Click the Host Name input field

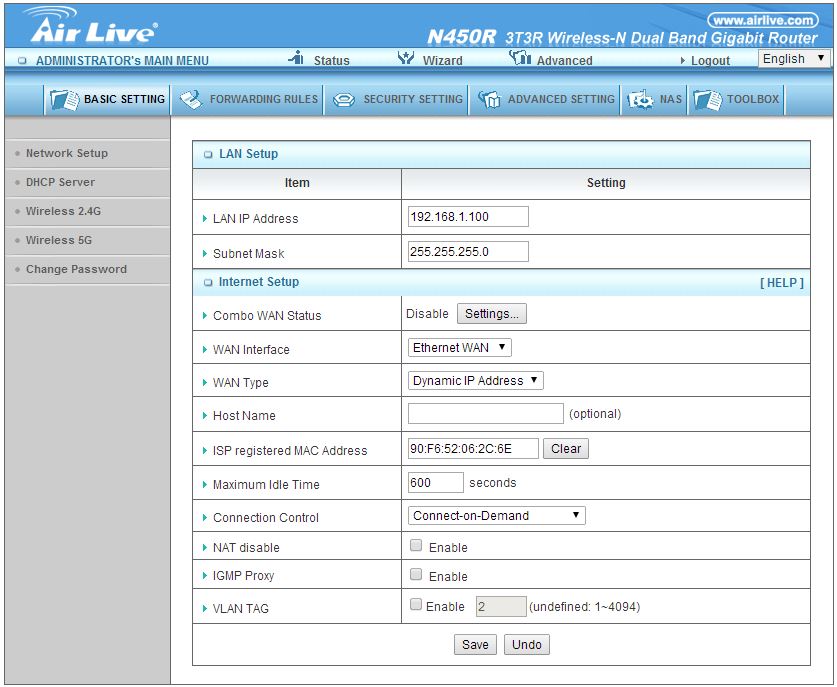(486, 414)
